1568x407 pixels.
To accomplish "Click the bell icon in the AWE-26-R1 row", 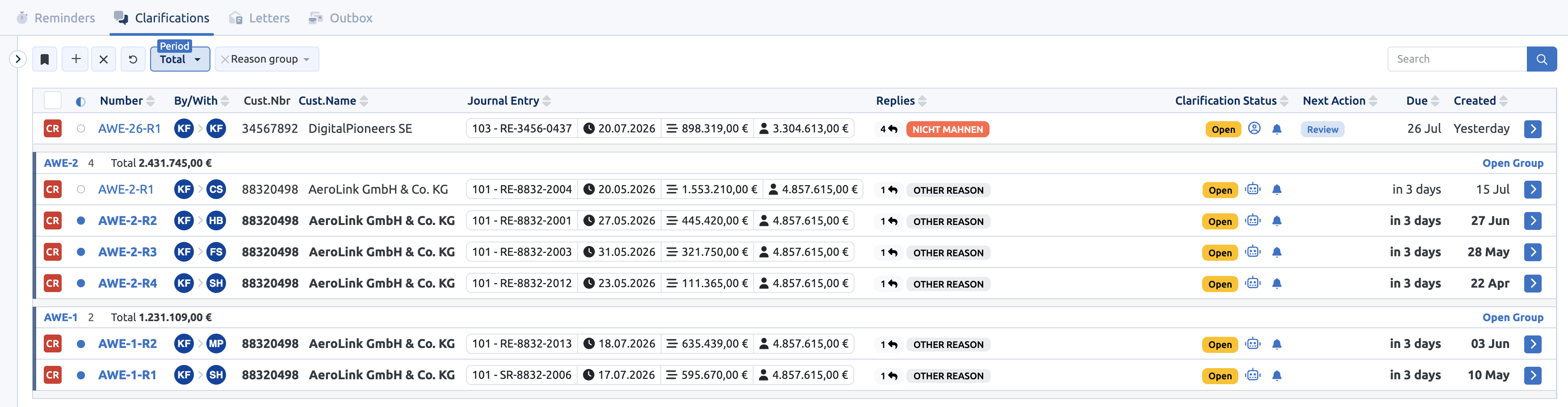I will point(1276,129).
